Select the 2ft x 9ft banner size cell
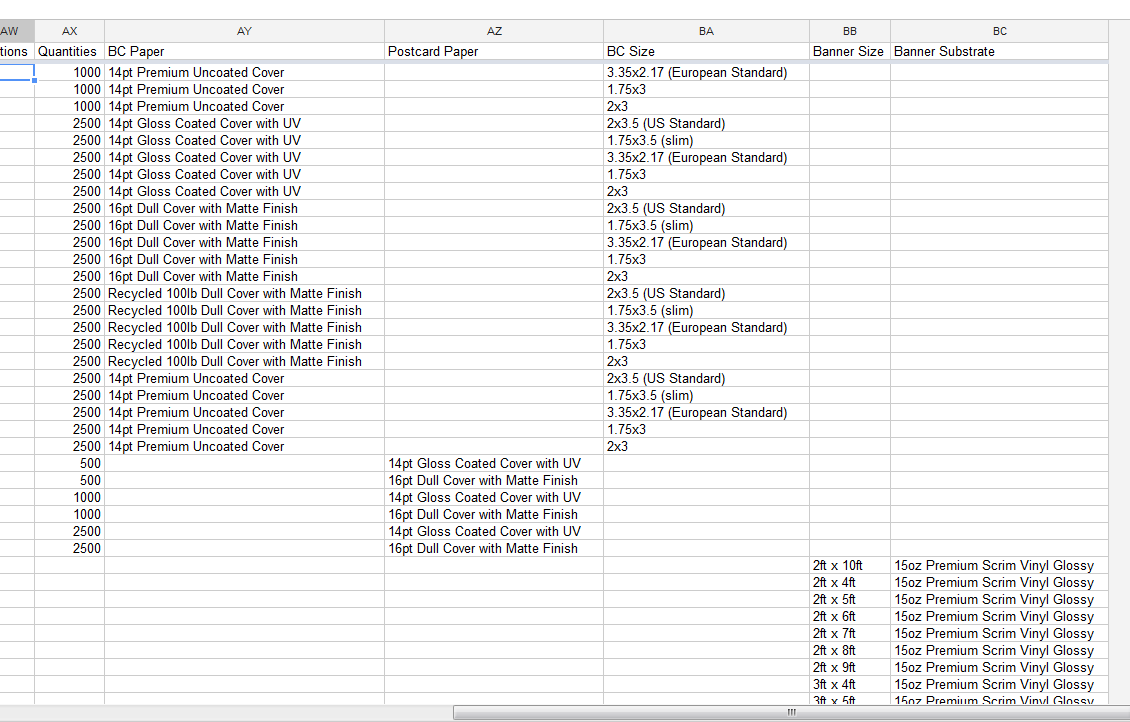1130x722 pixels. [x=850, y=667]
